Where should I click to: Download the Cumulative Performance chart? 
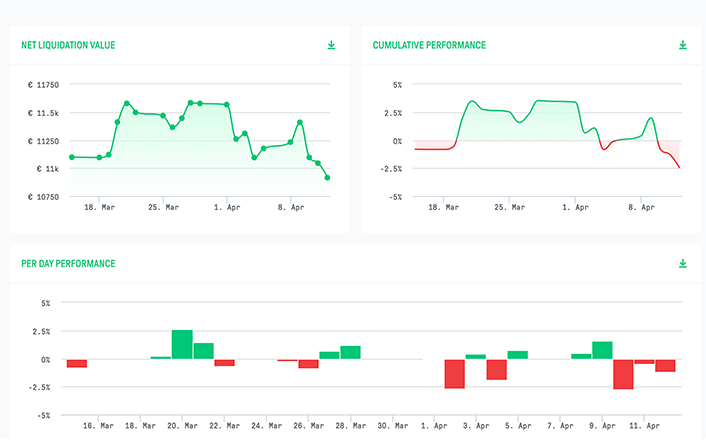pyautogui.click(x=683, y=45)
